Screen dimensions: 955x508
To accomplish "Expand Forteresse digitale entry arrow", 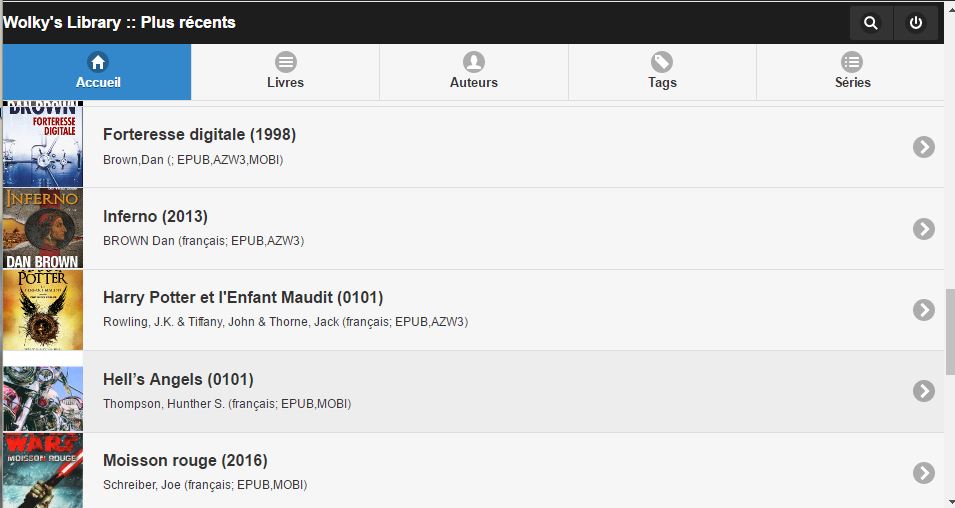I will [924, 147].
